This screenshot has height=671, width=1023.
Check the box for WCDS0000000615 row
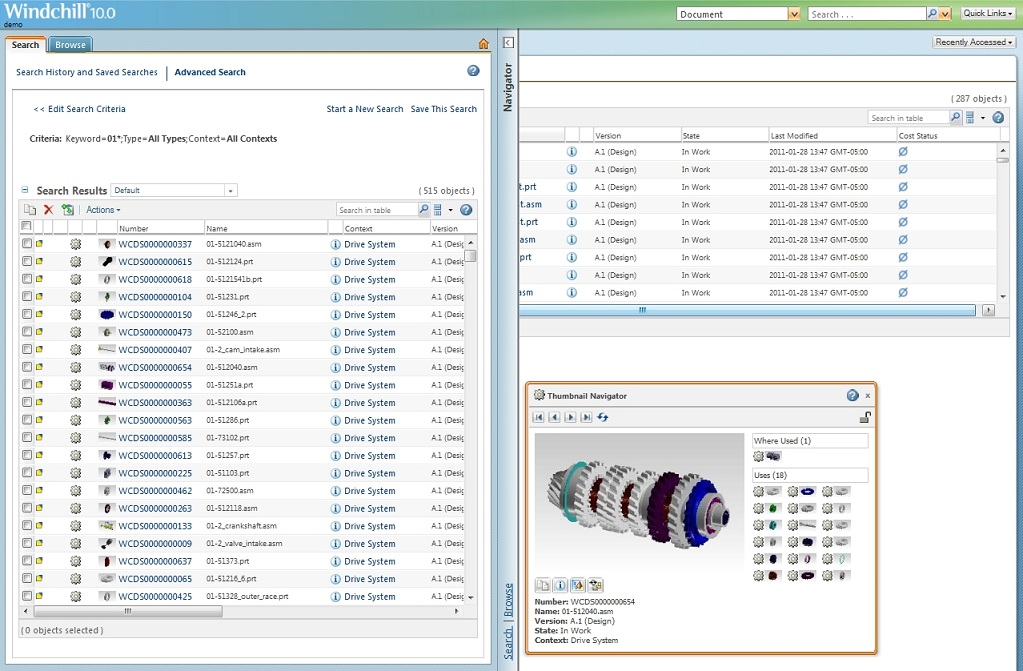tap(26, 262)
